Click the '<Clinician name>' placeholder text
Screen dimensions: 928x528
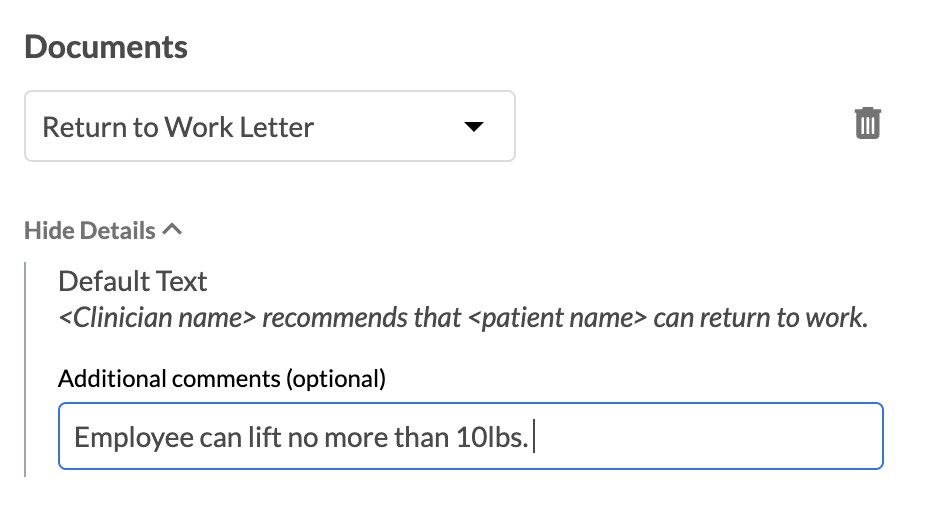pyautogui.click(x=155, y=319)
